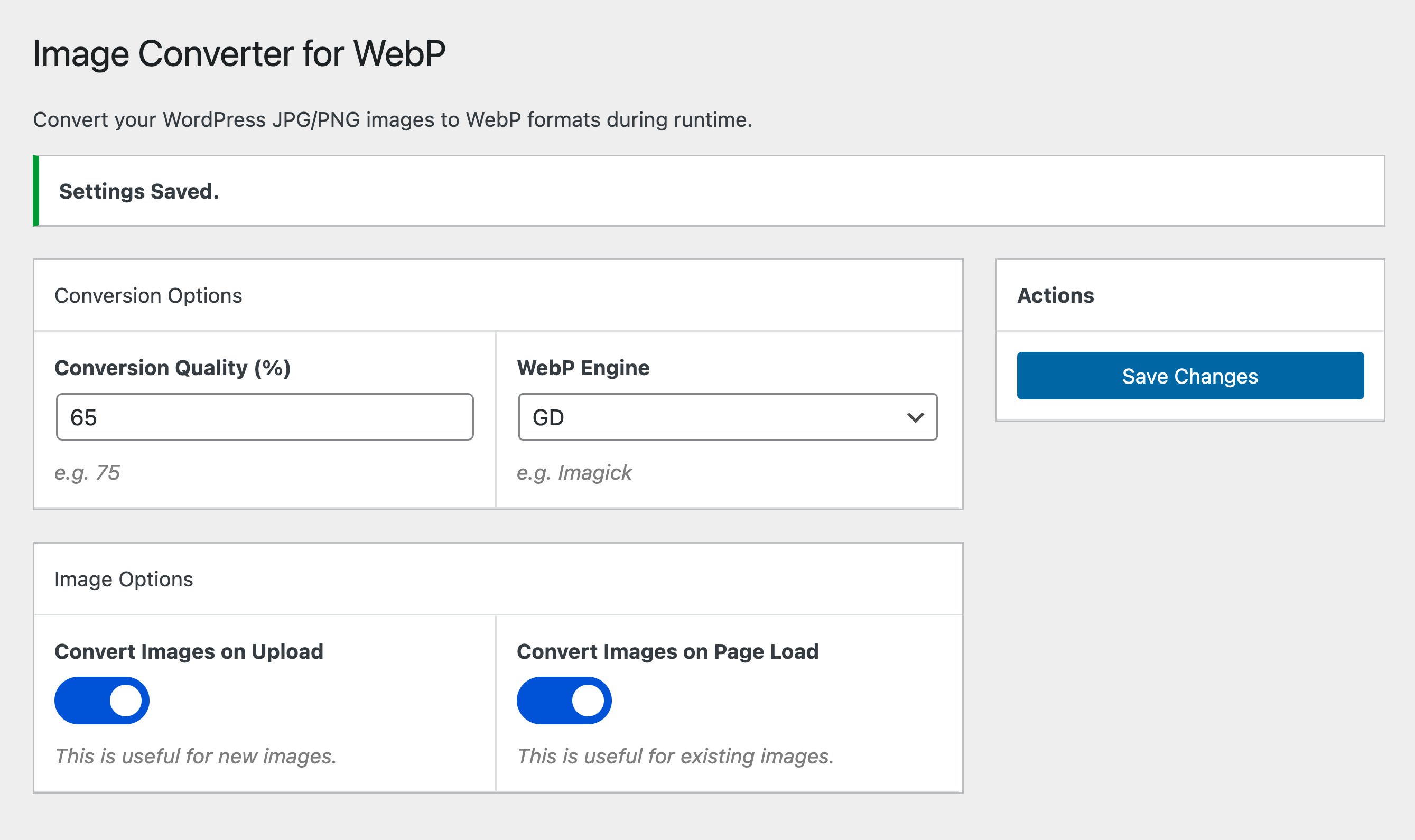Click the Conversion Quality (%) label
This screenshot has width=1415, height=840.
(172, 368)
